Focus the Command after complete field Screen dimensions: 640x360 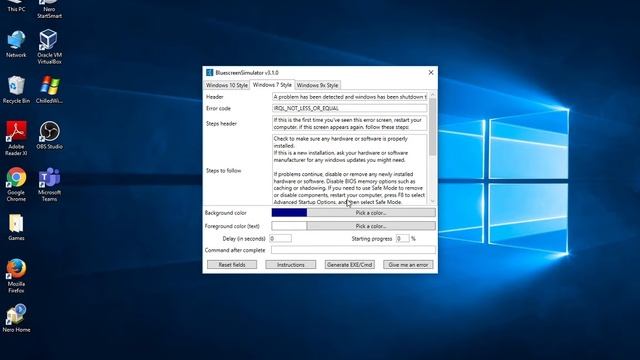click(353, 250)
